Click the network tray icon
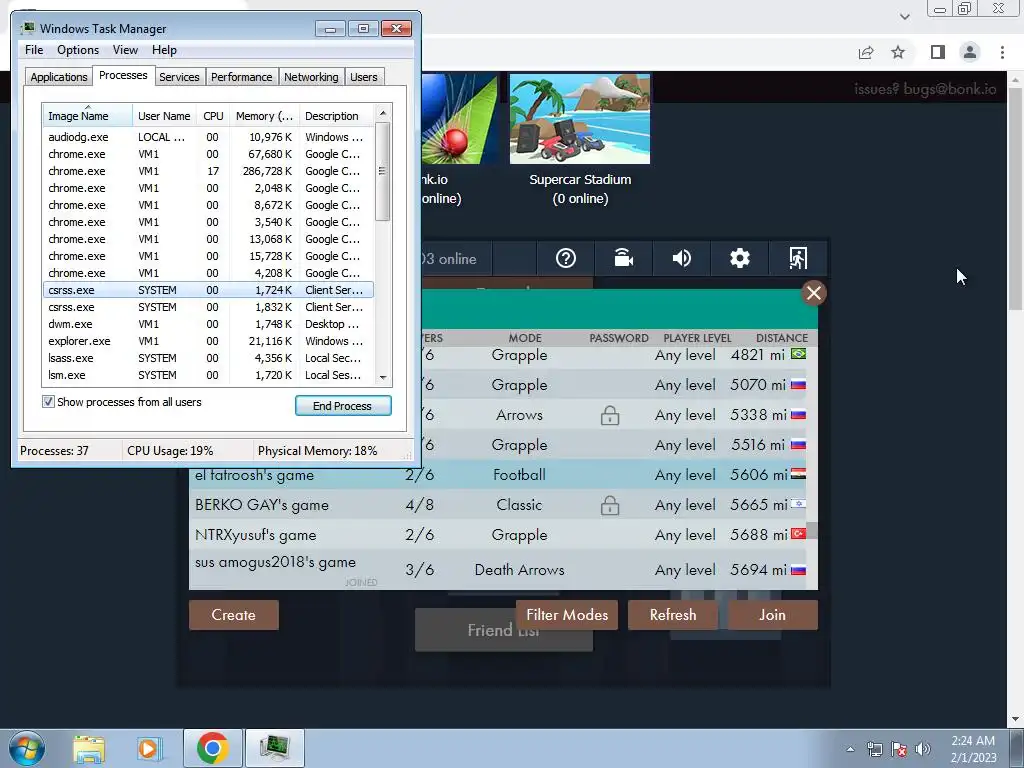 click(x=874, y=749)
